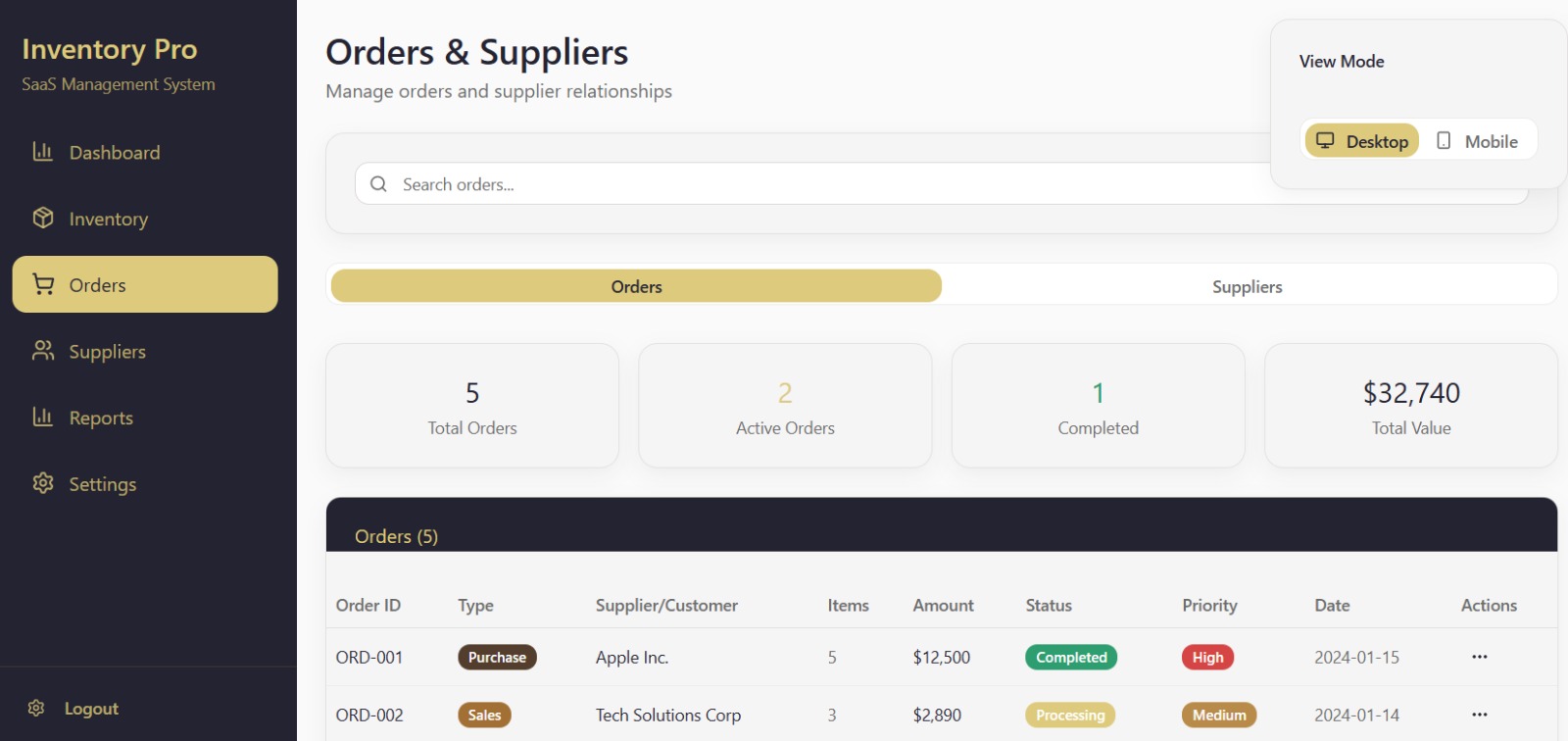
Task: Click the Settings gear icon in sidebar
Action: click(x=42, y=483)
